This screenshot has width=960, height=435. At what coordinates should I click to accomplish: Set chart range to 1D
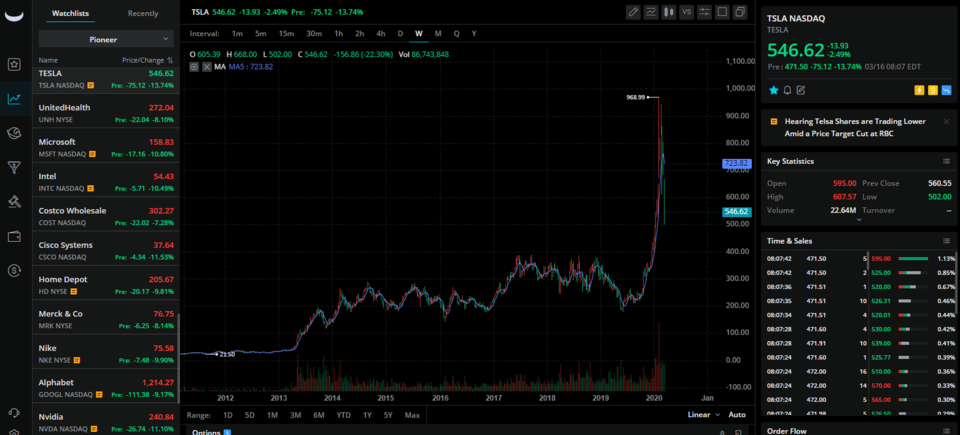pos(228,415)
